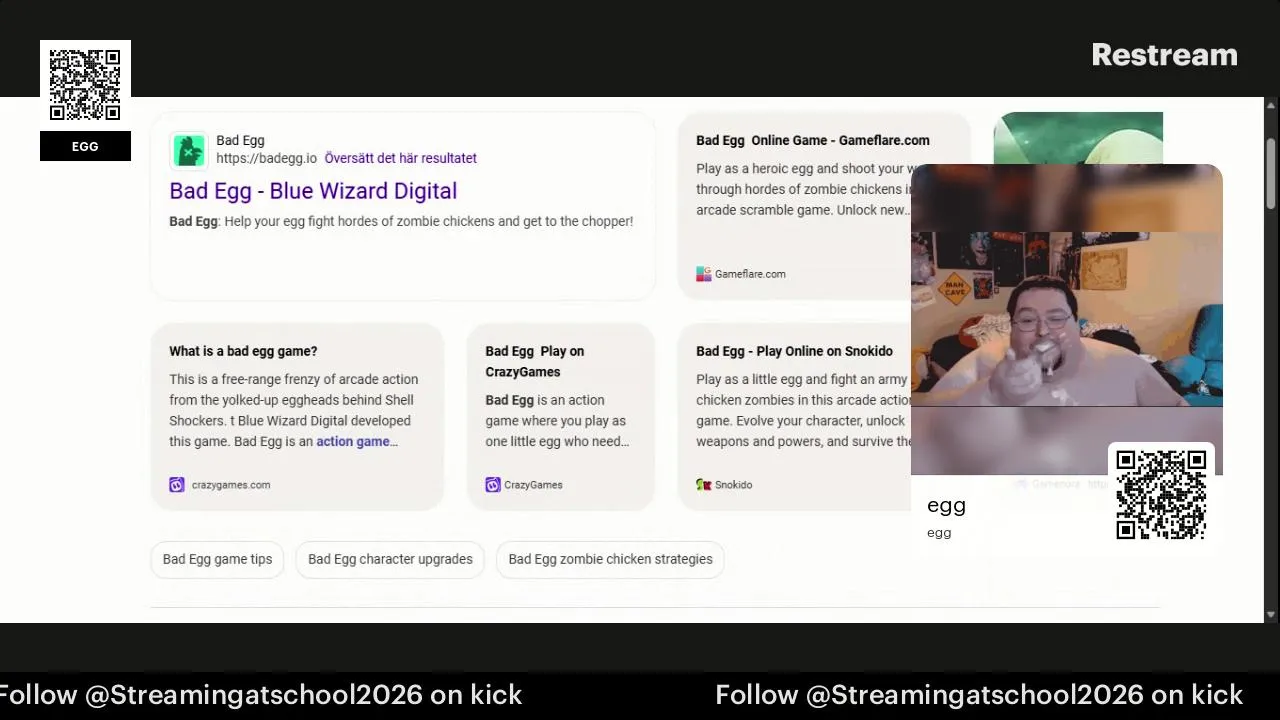This screenshot has height=720, width=1280.
Task: Click the crazygames.com purple favicon icon
Action: (177, 485)
